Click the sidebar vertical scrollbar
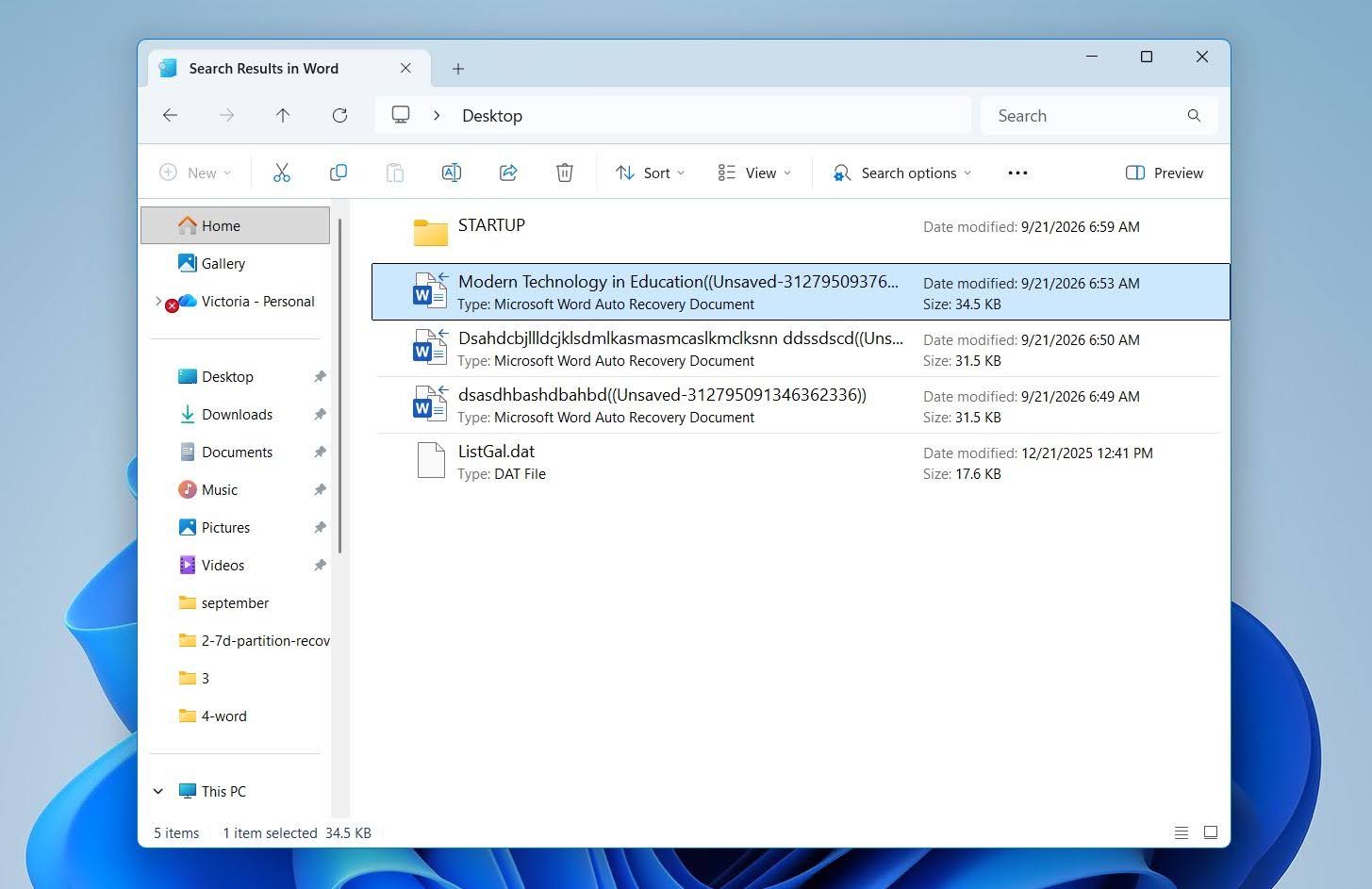The height and width of the screenshot is (889, 1372). pos(339,387)
